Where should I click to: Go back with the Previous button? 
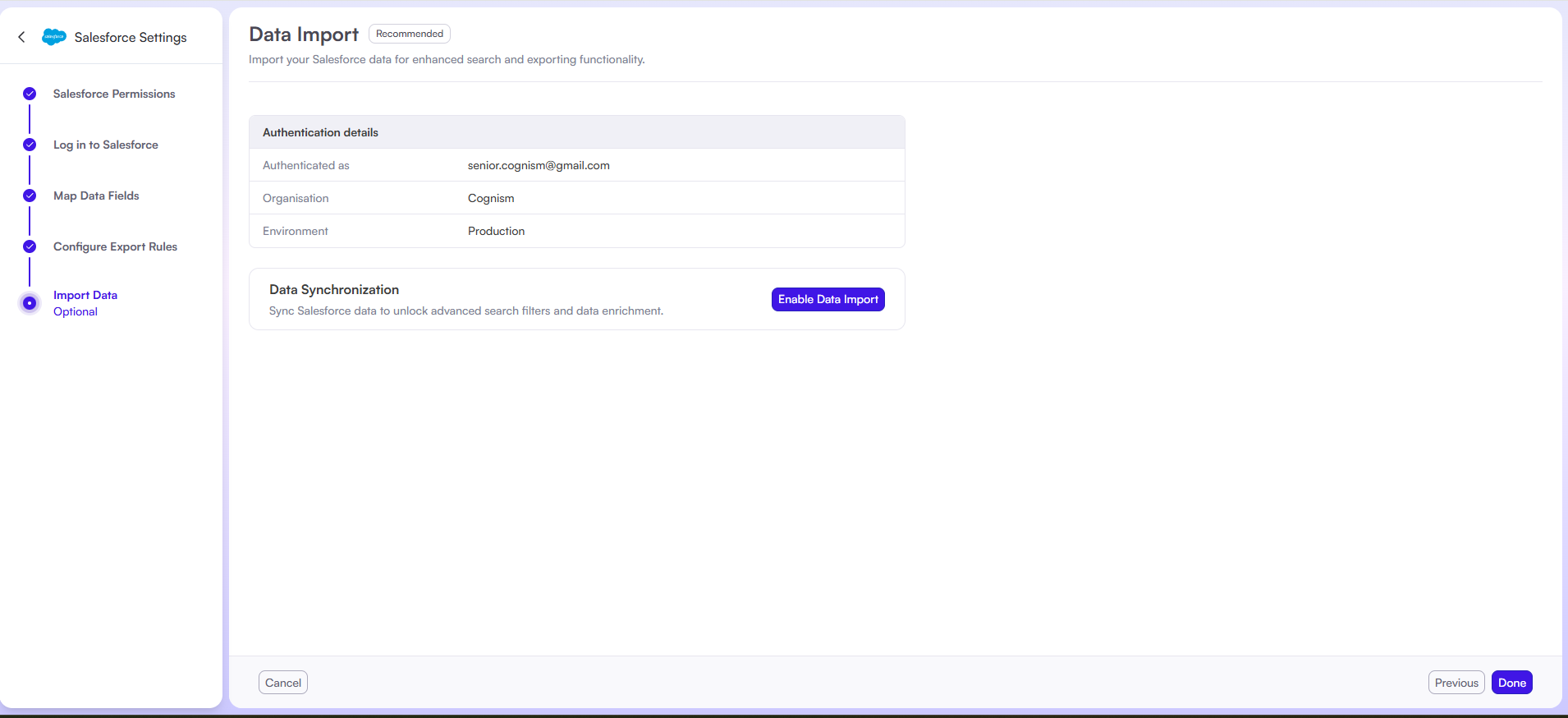pos(1456,683)
